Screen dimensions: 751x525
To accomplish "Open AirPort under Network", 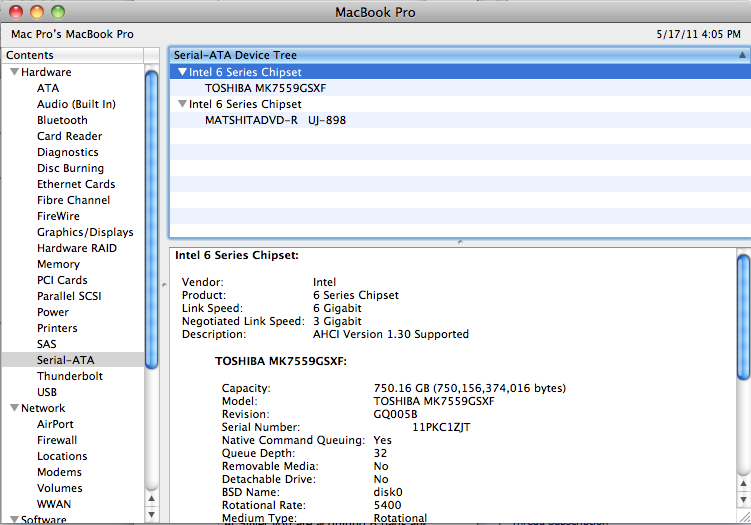I will point(55,424).
